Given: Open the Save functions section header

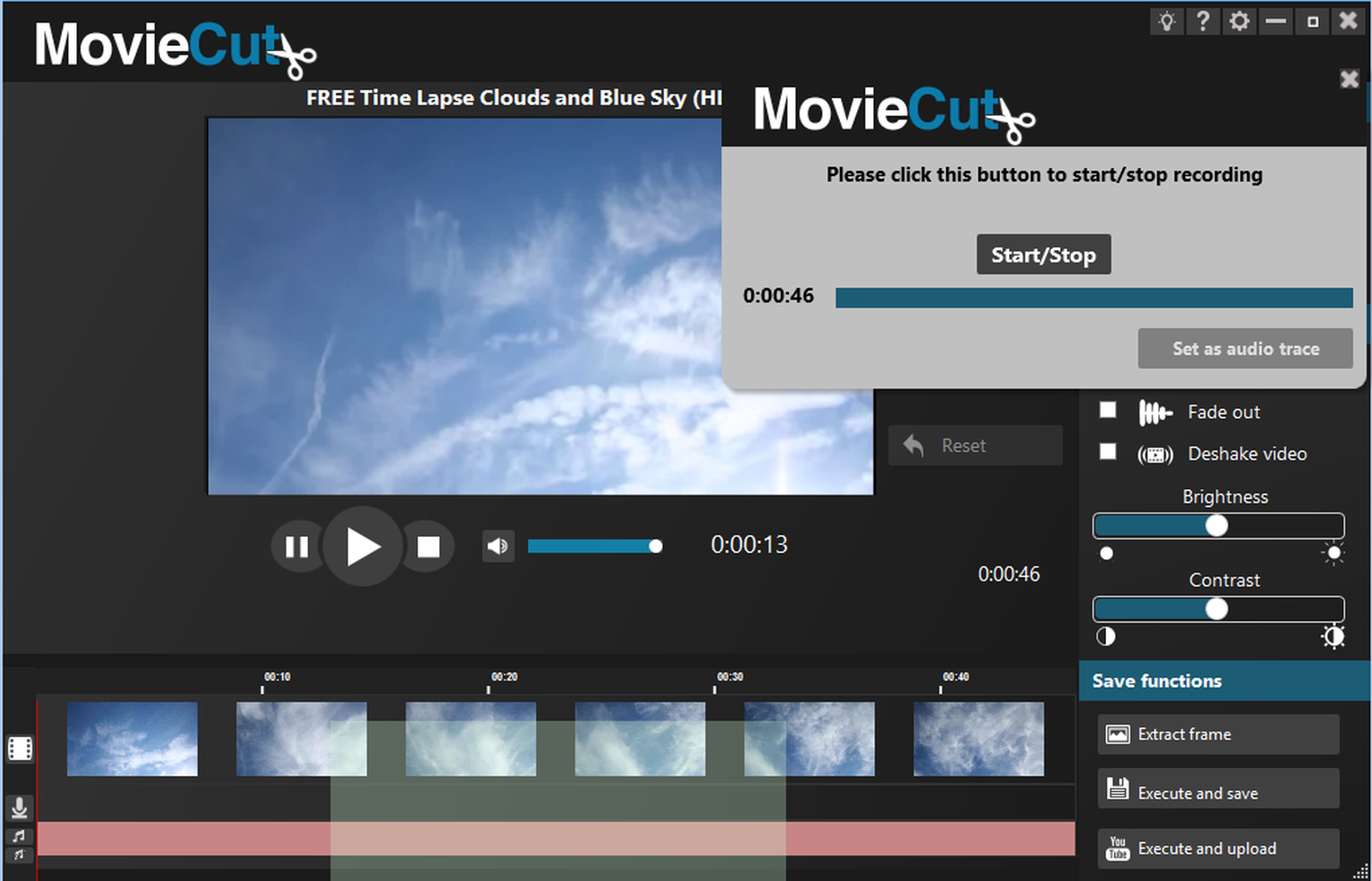Looking at the screenshot, I should click(x=1225, y=681).
